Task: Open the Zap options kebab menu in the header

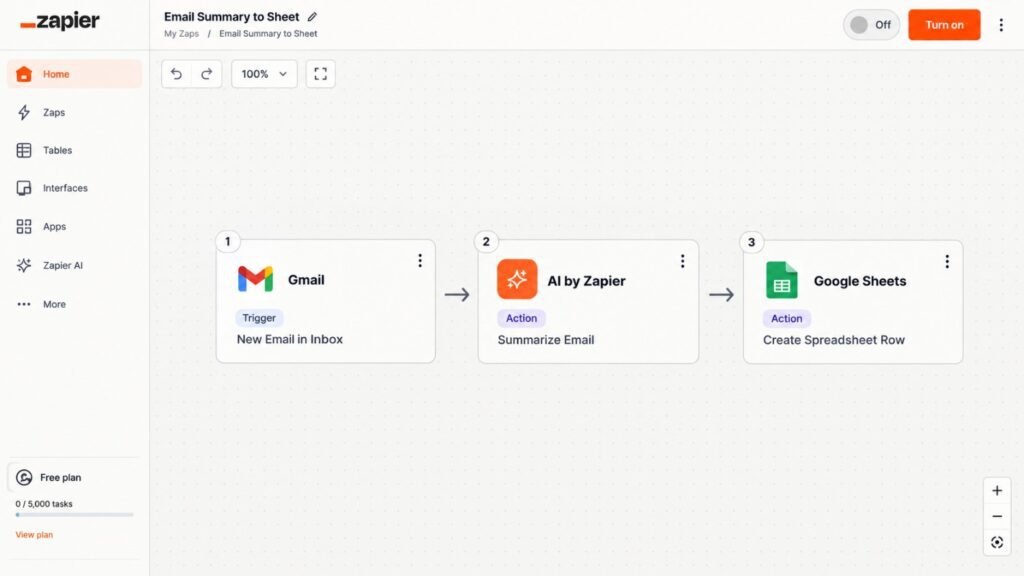Action: point(1001,25)
